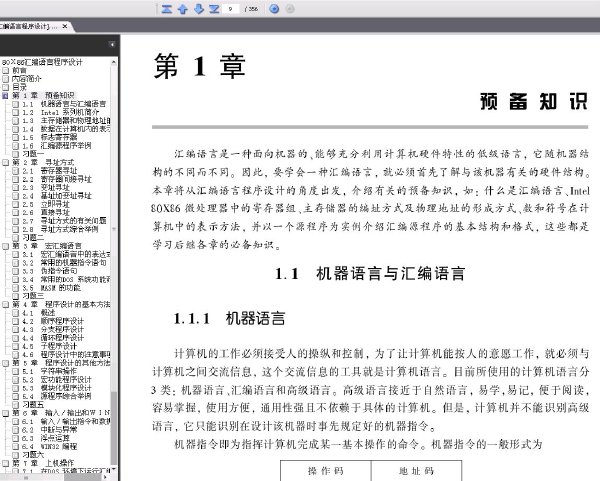600x481 pixels.
Task: Click bookmark icon for 1.1 机器语言与汇编语言
Action: click(15, 104)
